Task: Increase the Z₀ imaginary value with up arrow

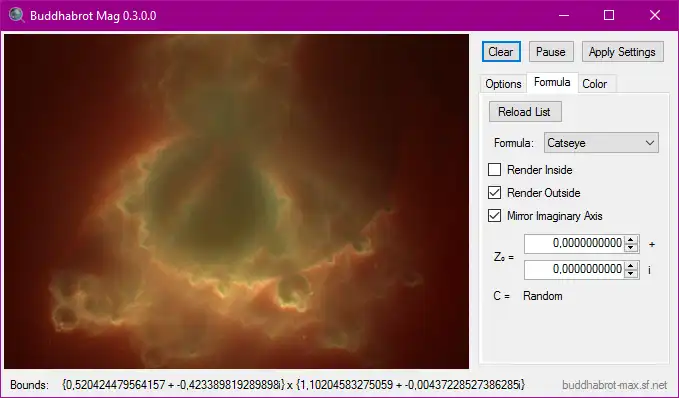Action: coord(631,265)
